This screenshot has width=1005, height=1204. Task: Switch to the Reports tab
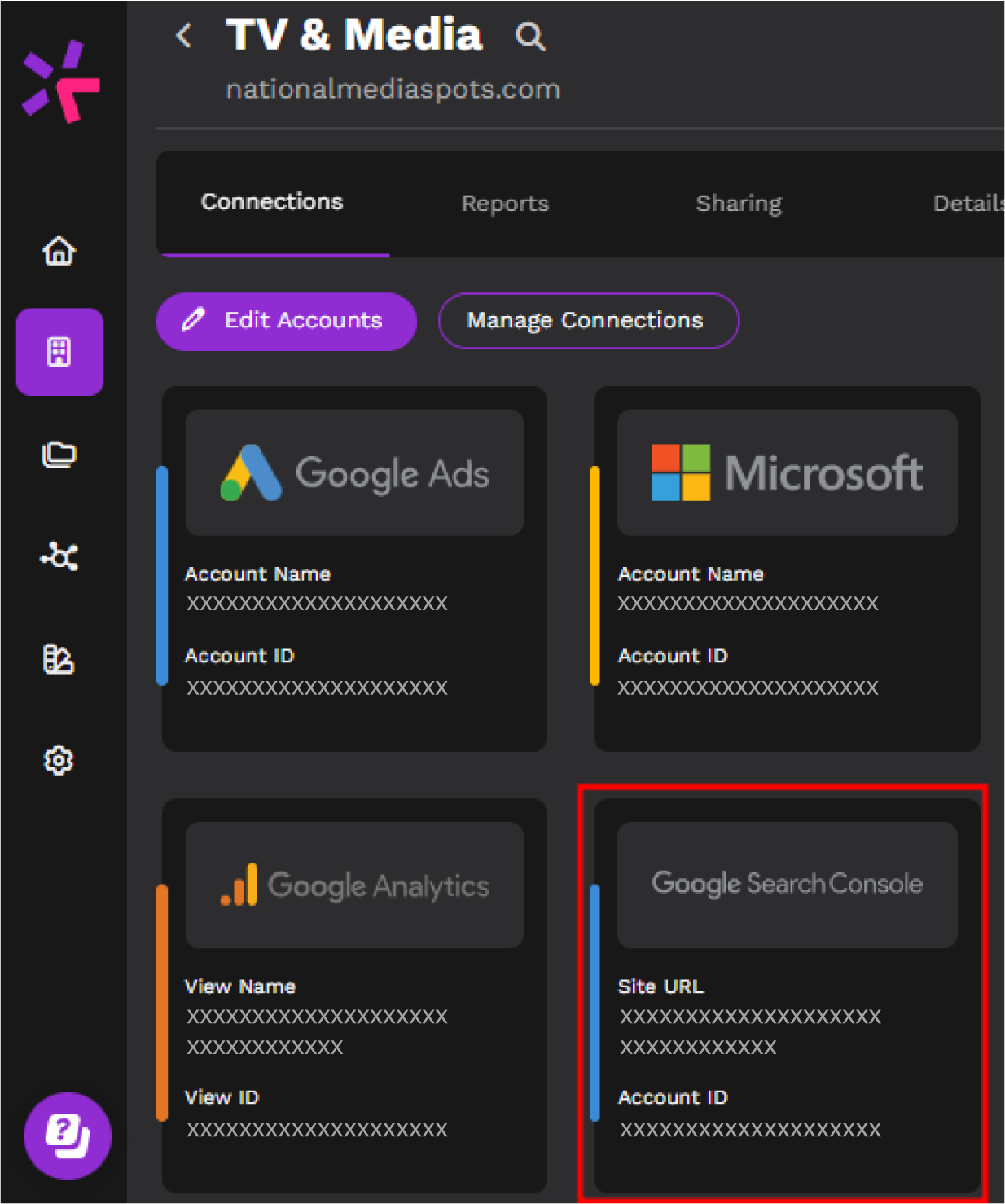coord(505,204)
